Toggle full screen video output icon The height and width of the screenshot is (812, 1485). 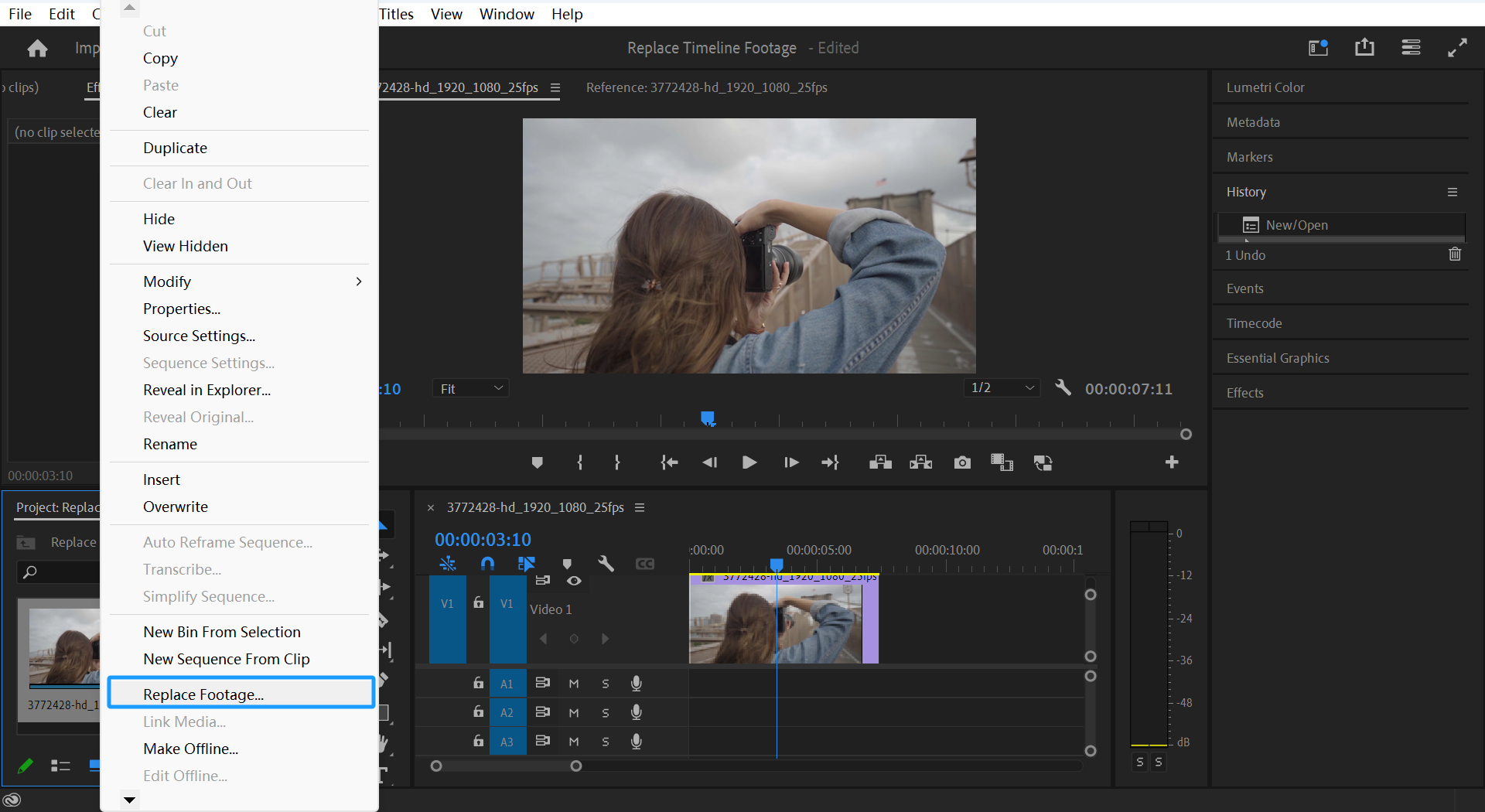tap(1457, 48)
